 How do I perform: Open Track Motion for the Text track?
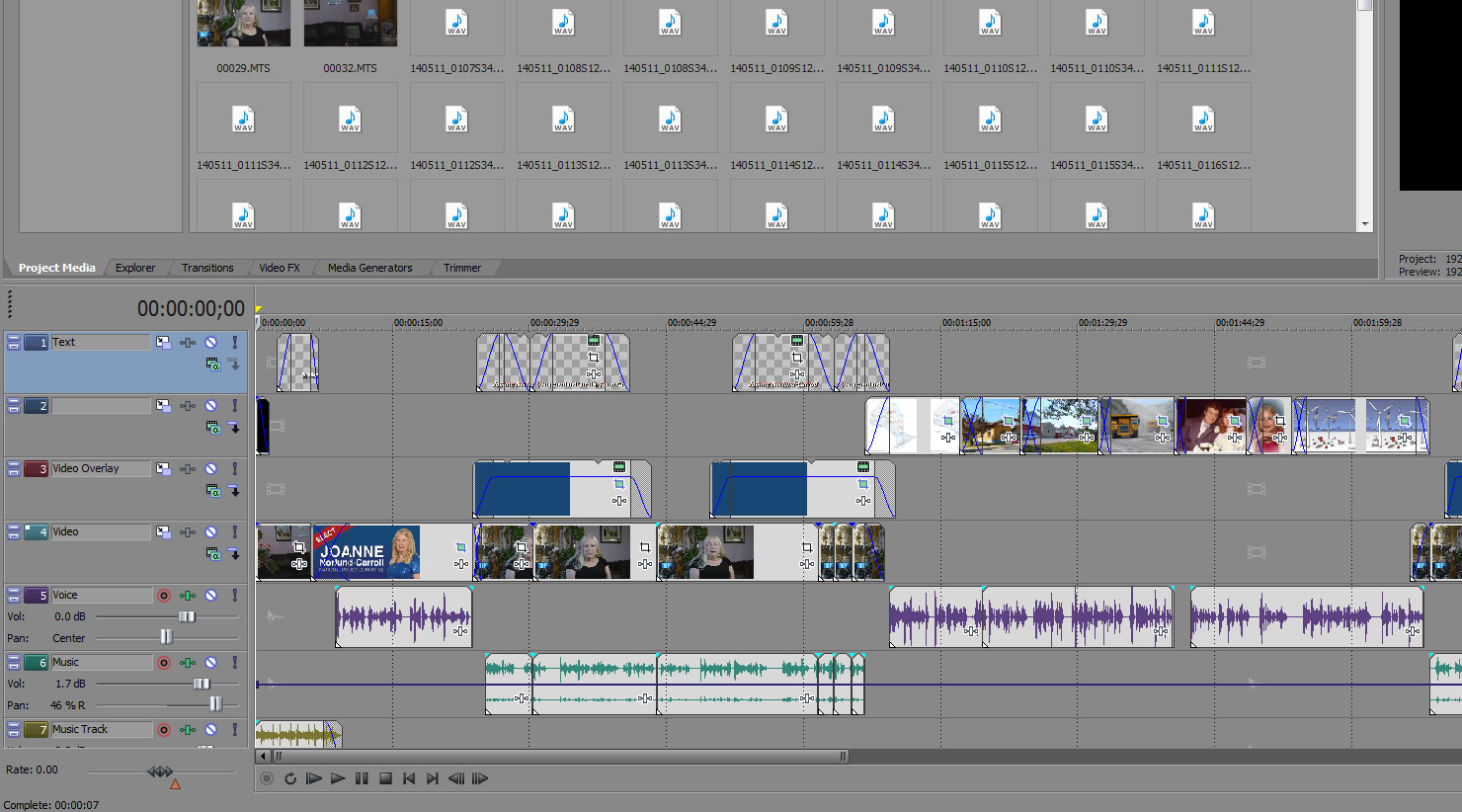(x=163, y=343)
